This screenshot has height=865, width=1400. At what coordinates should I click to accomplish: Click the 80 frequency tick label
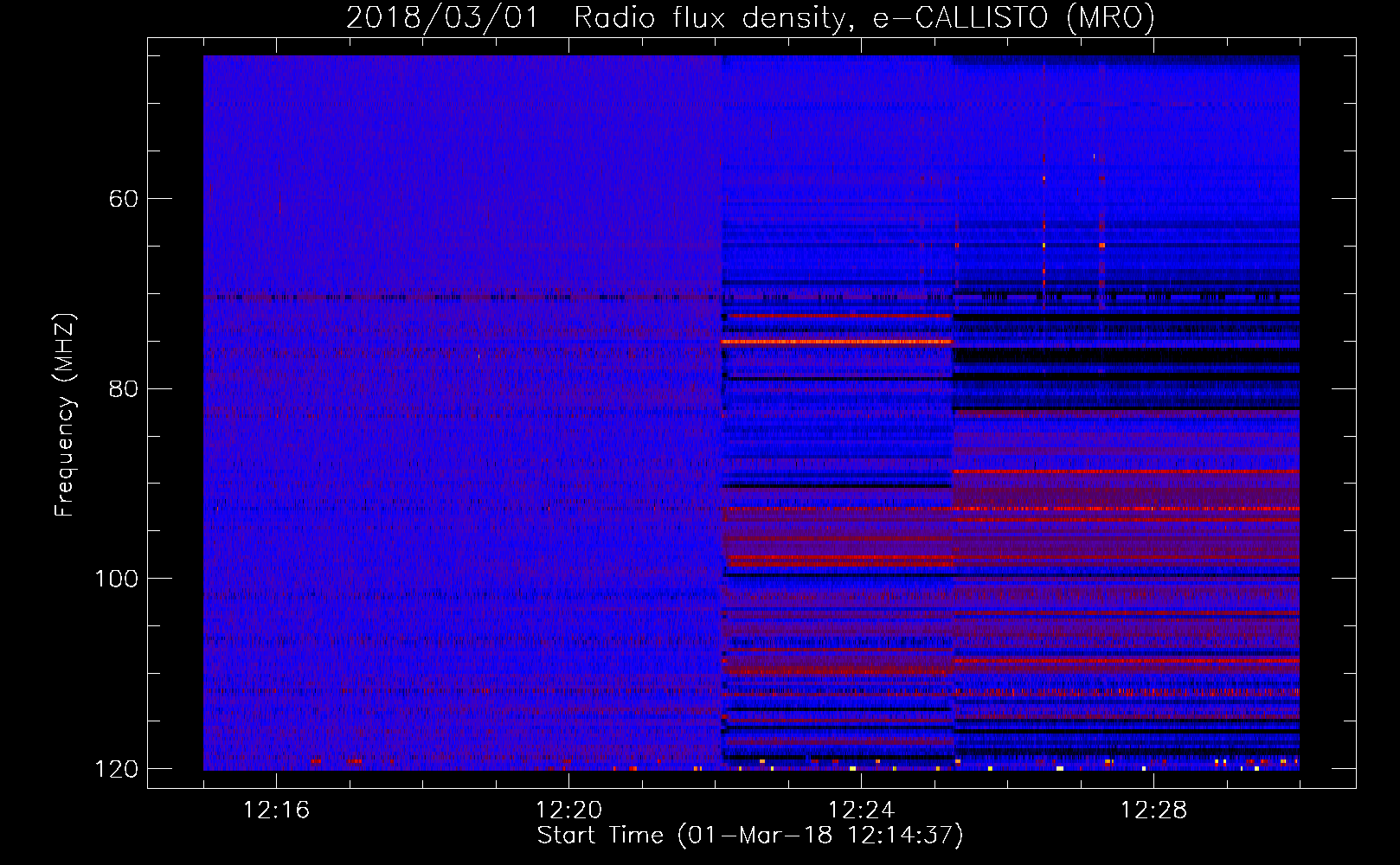click(124, 388)
